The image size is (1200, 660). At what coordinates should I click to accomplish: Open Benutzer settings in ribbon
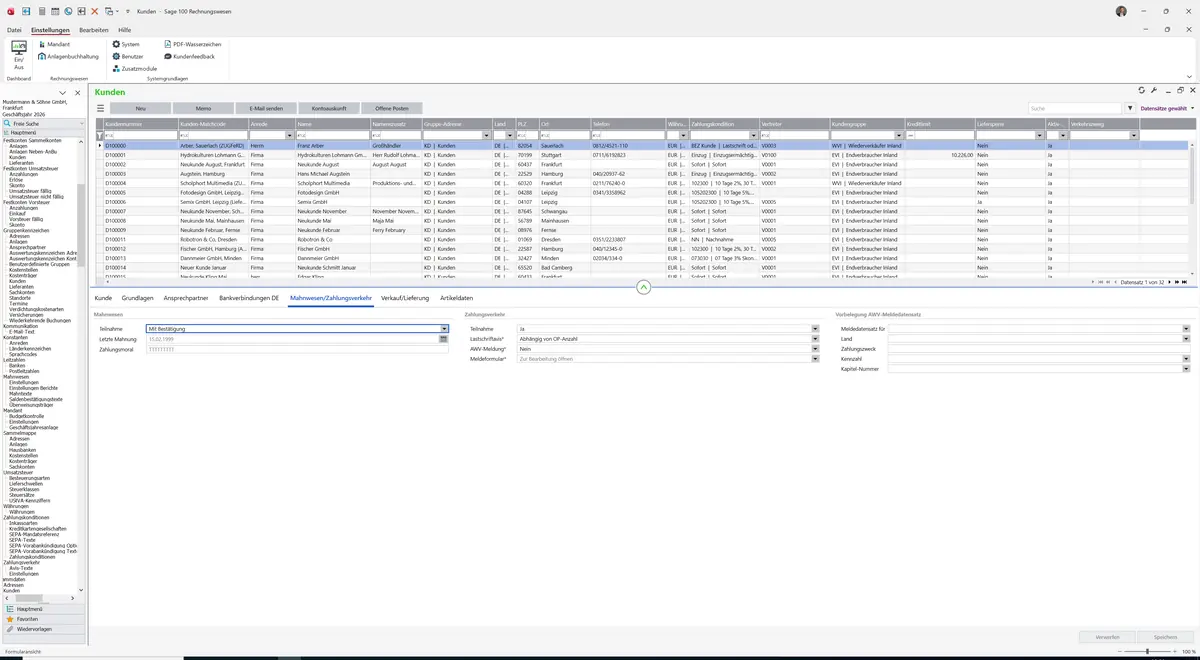tap(128, 56)
